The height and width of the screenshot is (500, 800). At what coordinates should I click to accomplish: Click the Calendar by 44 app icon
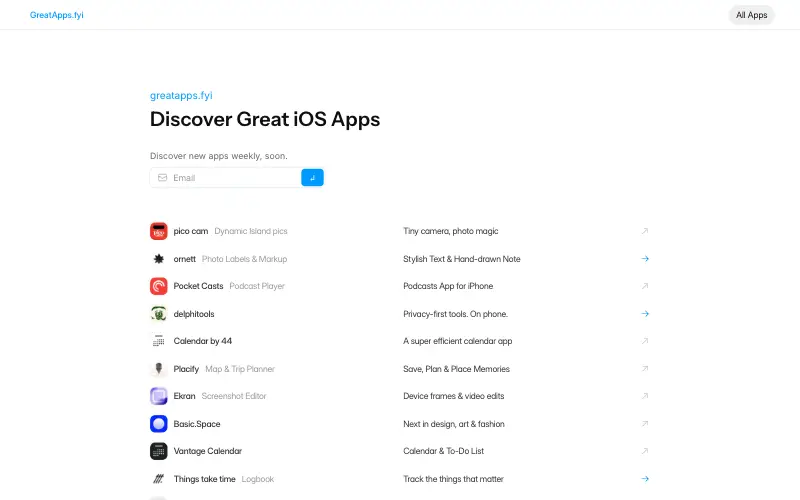(159, 341)
